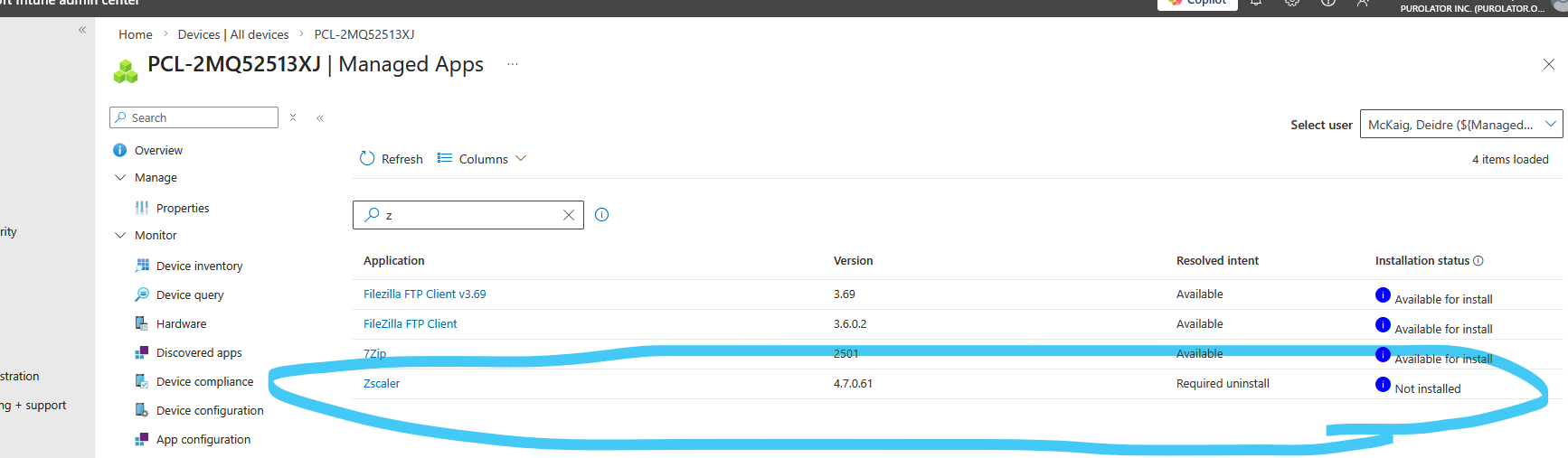Collapse the device menu with the double chevron

click(320, 118)
